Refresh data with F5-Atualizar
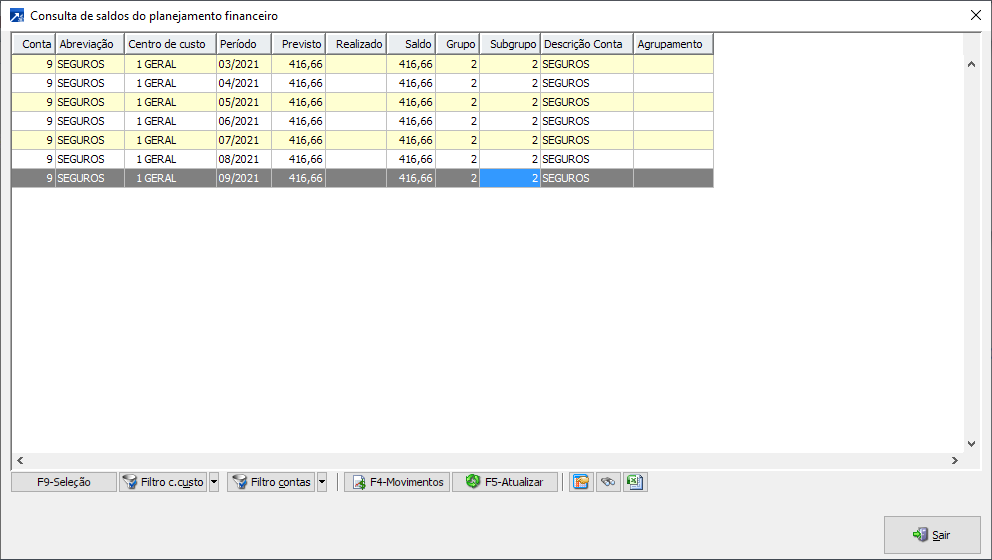992x560 pixels. click(x=504, y=482)
